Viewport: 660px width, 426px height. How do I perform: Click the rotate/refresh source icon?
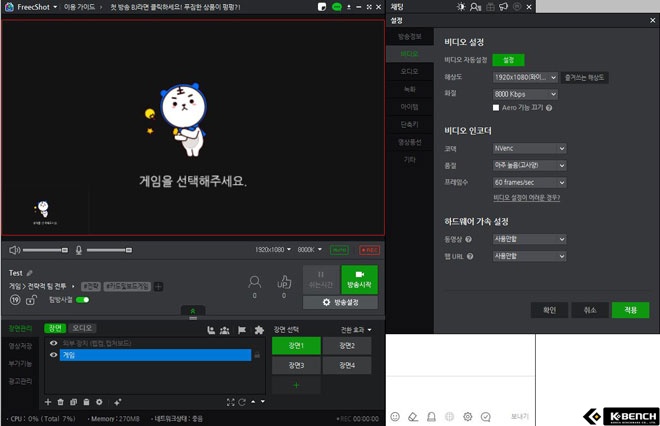242,402
